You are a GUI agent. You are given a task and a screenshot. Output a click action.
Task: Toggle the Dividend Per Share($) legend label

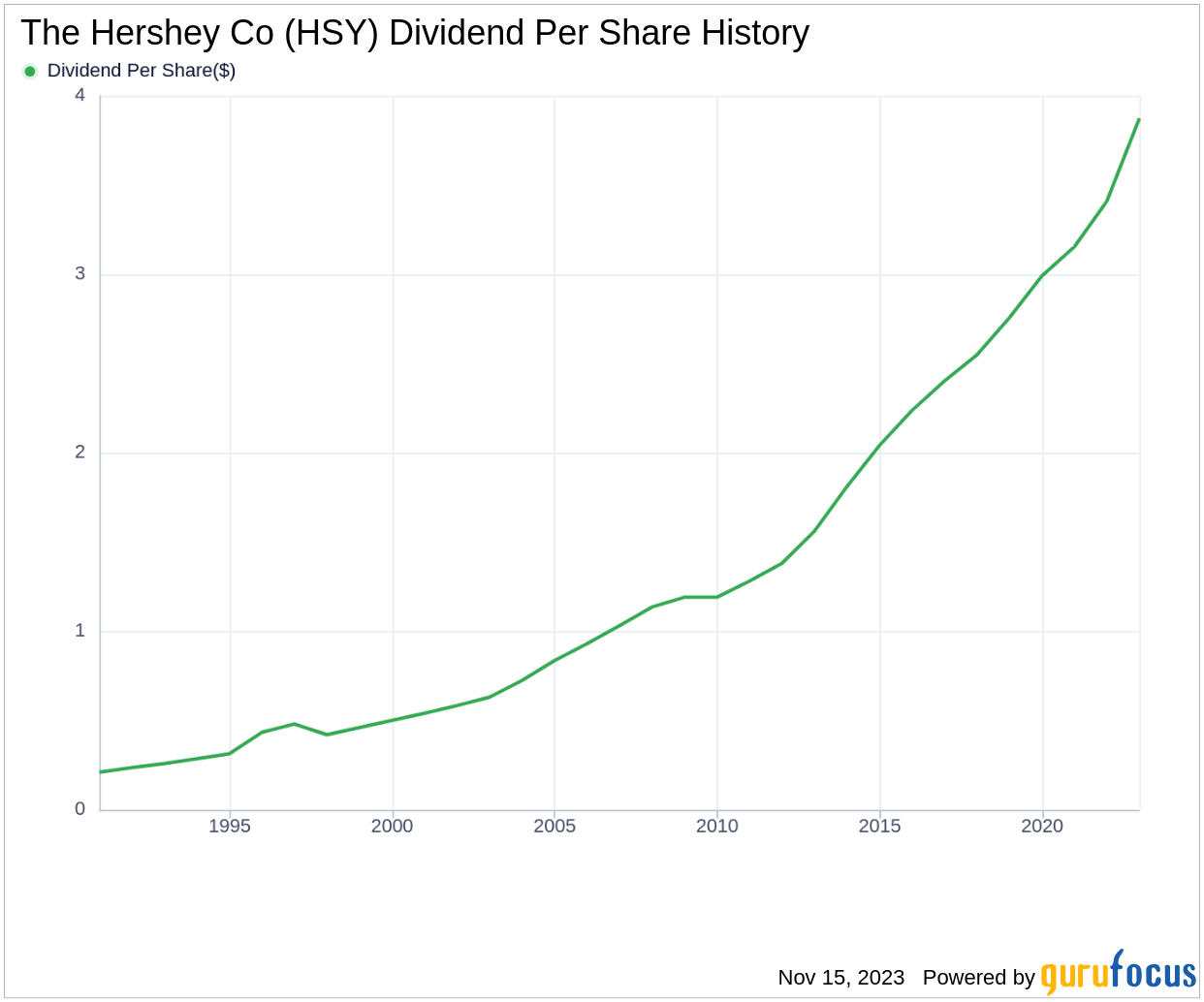point(142,71)
